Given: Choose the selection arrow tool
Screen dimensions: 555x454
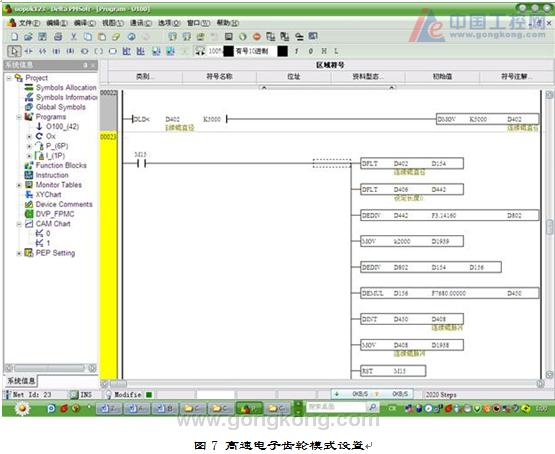Looking at the screenshot, I should point(14,51).
